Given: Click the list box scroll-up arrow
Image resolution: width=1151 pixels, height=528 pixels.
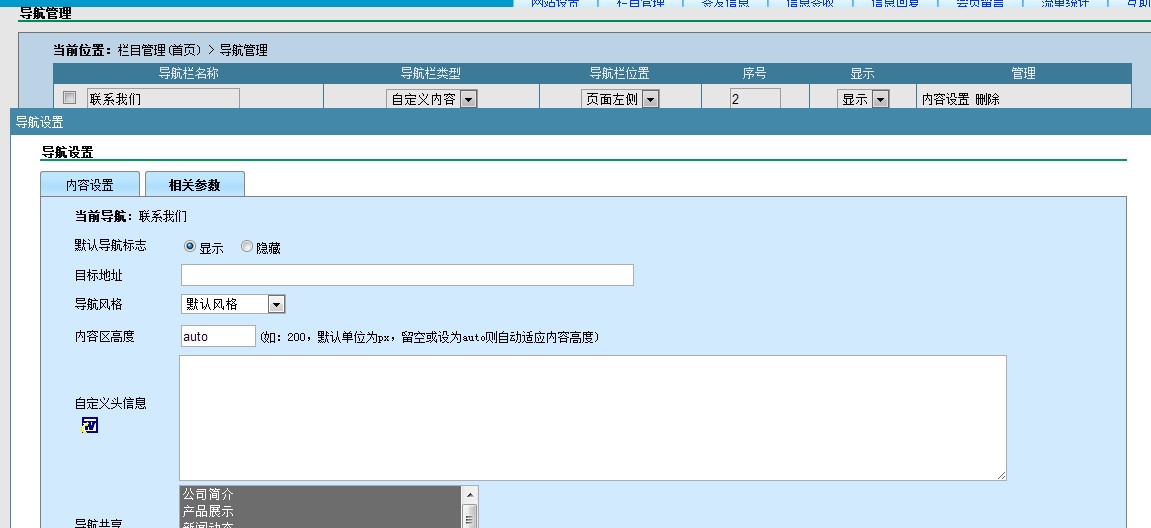Looking at the screenshot, I should [x=469, y=495].
